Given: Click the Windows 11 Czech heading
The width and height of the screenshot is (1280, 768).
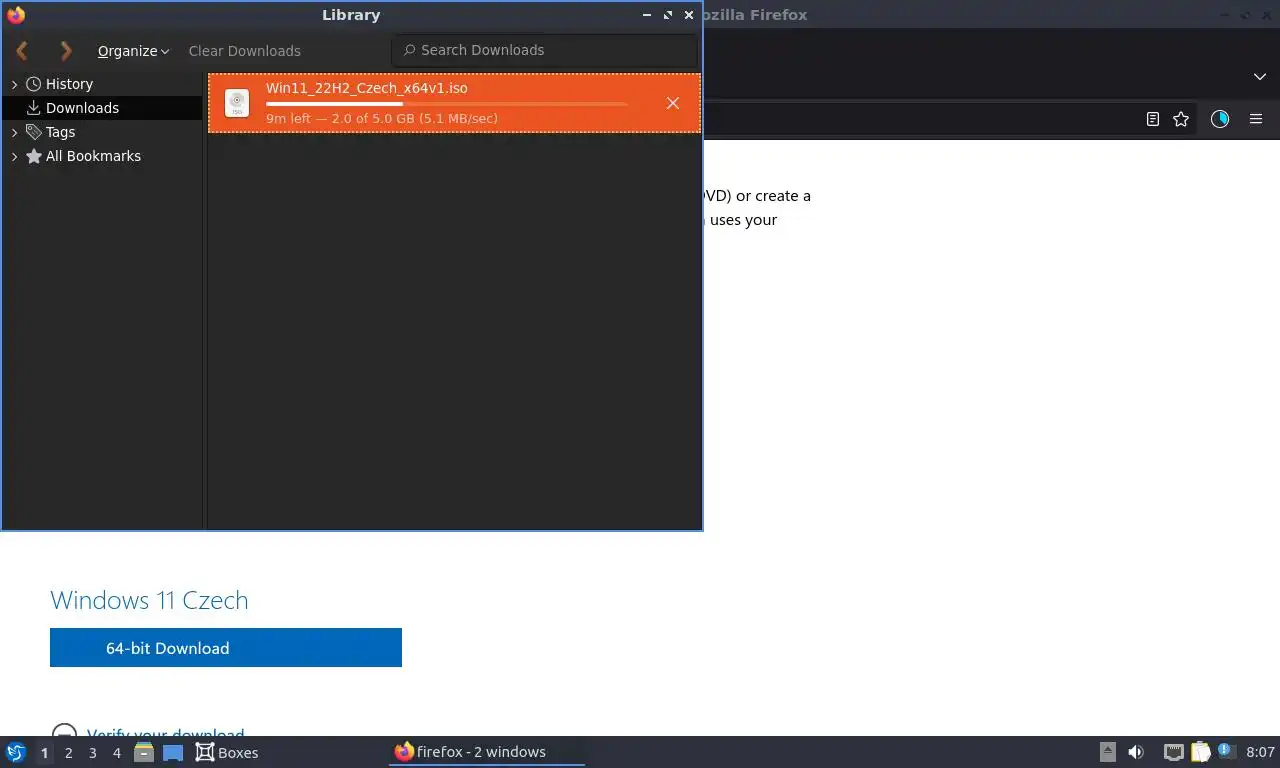Looking at the screenshot, I should (149, 600).
